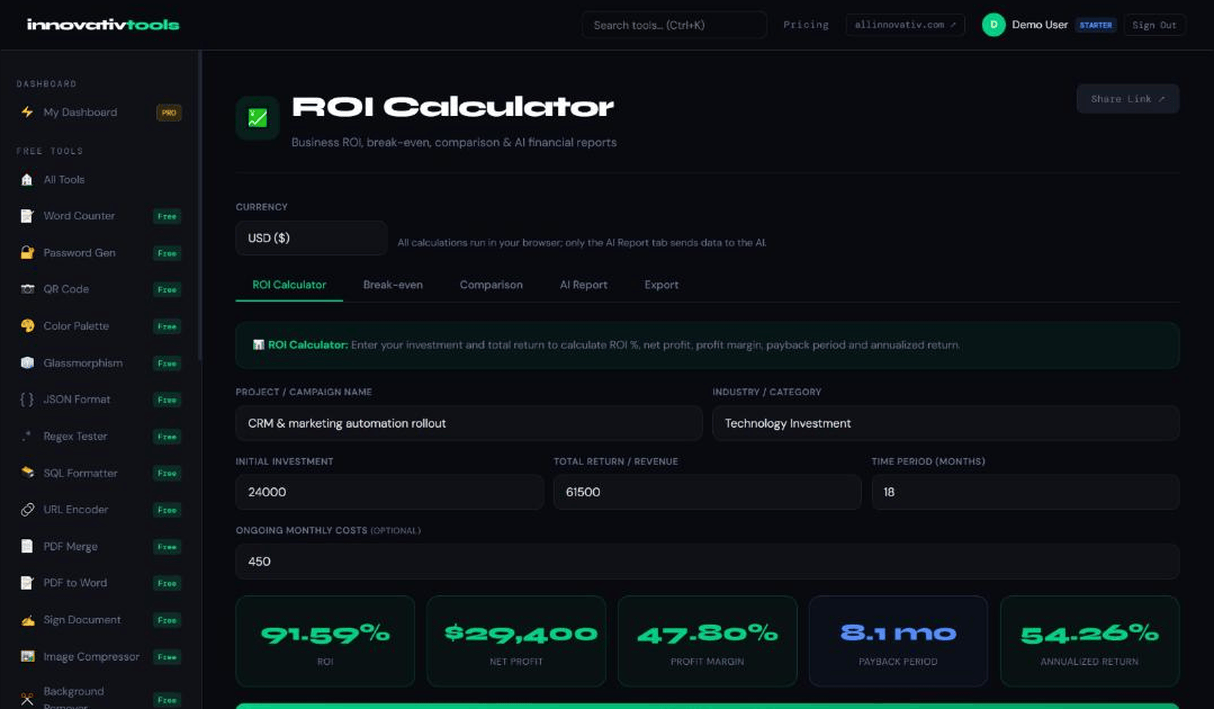1214x709 pixels.
Task: Click the STARTER plan badge
Action: coord(1096,25)
